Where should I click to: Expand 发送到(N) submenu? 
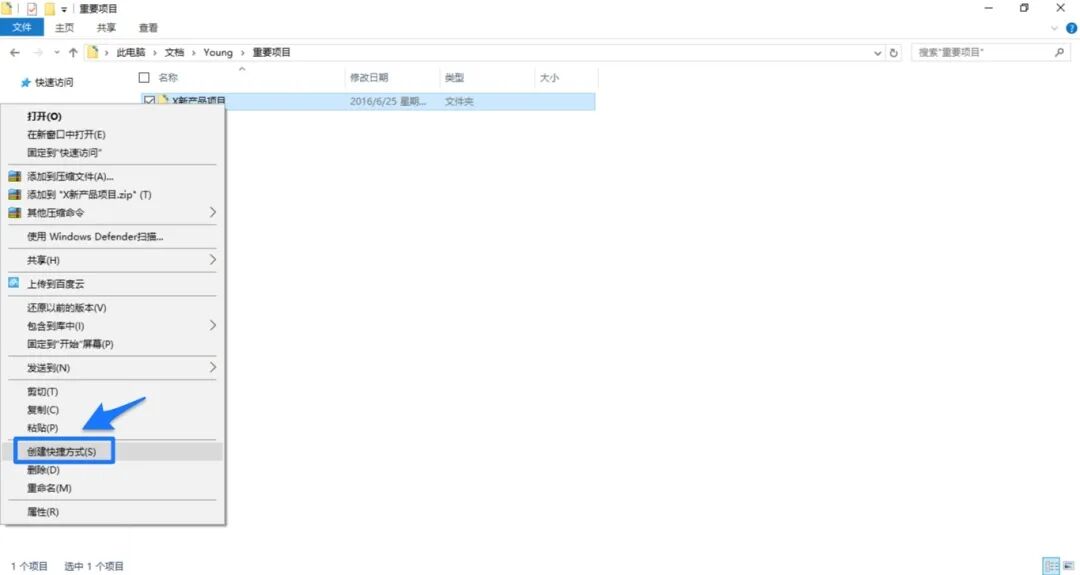pyautogui.click(x=114, y=368)
